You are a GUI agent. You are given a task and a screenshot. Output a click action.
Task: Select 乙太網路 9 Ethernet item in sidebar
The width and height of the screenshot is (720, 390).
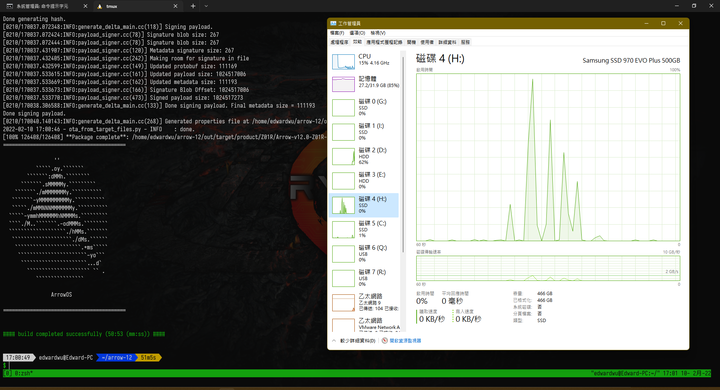(x=364, y=302)
